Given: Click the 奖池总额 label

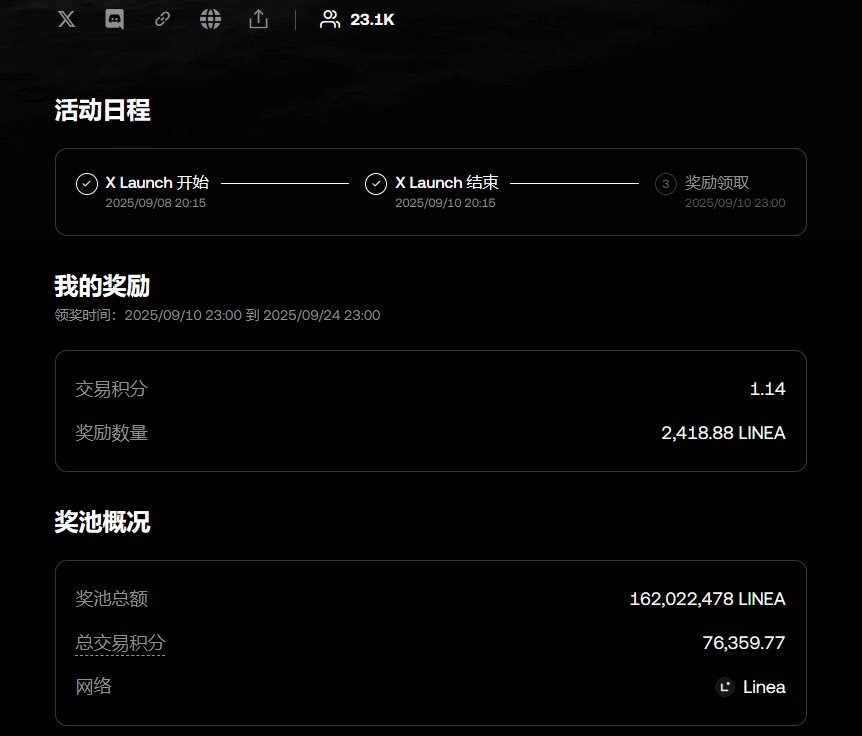Looking at the screenshot, I should [112, 599].
